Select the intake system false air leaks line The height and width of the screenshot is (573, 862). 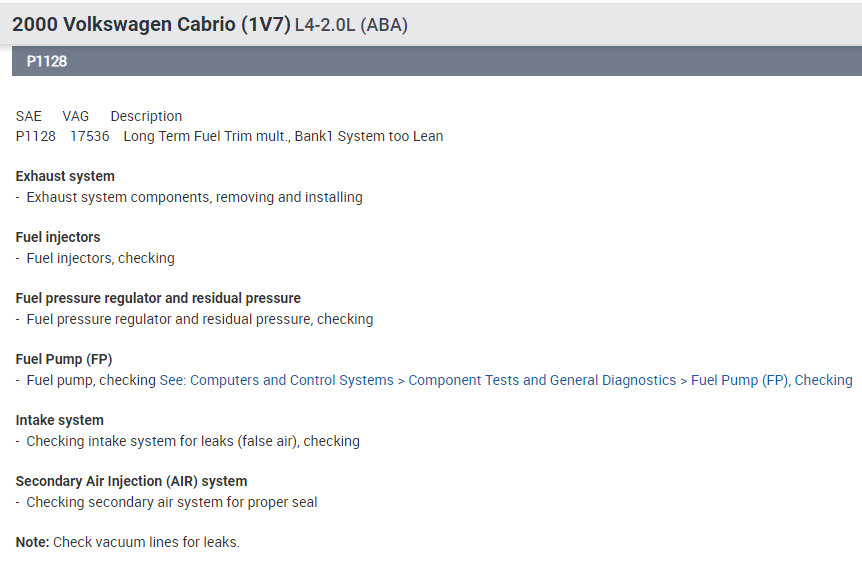point(192,441)
